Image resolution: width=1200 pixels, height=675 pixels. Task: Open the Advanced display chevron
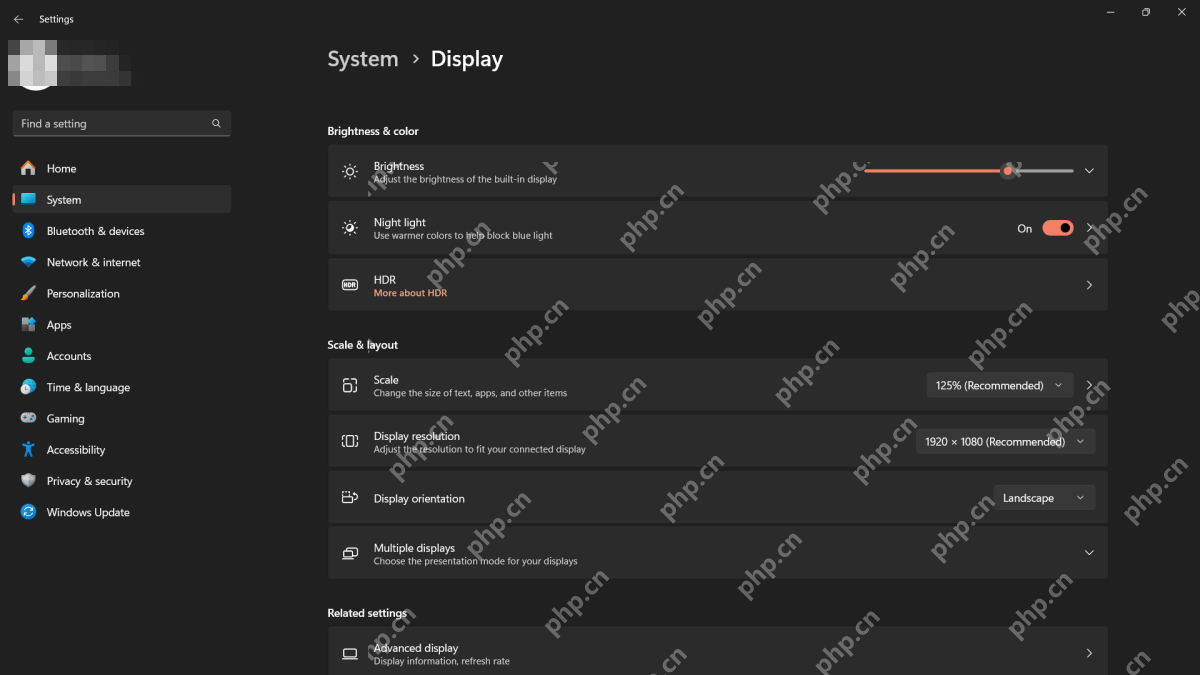pyautogui.click(x=1089, y=653)
